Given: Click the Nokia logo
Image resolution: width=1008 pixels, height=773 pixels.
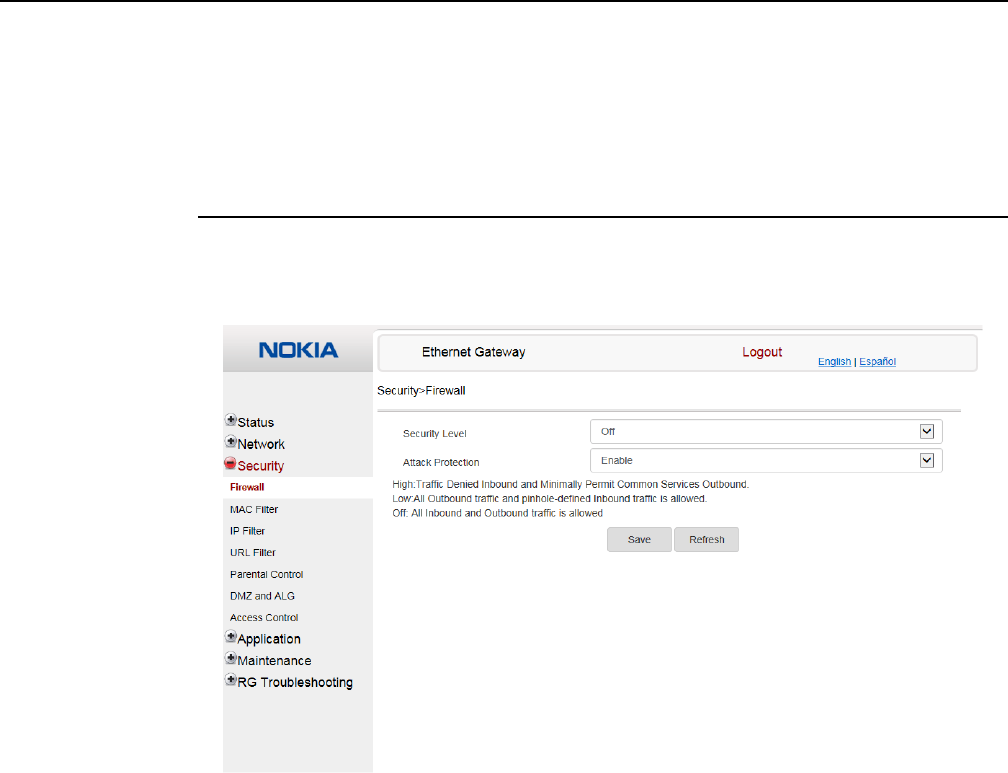Looking at the screenshot, I should pyautogui.click(x=298, y=351).
